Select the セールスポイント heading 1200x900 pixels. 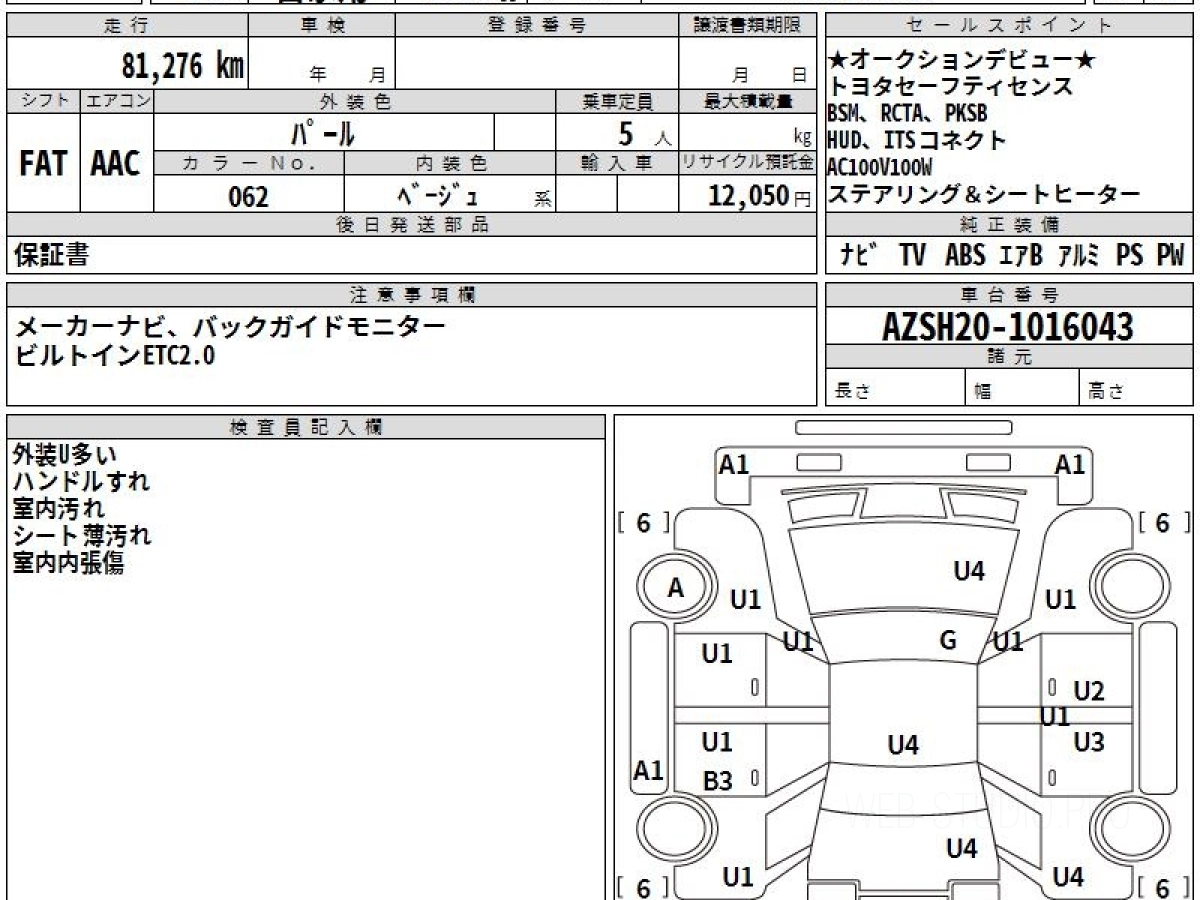point(1009,25)
